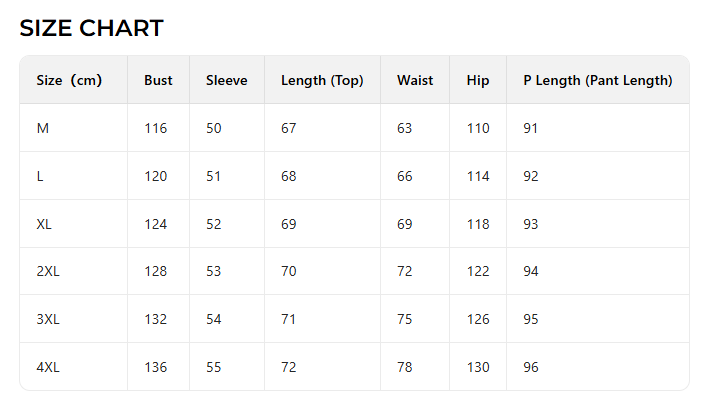The height and width of the screenshot is (411, 713).
Task: Click the SIZE CHART heading
Action: [x=91, y=28]
